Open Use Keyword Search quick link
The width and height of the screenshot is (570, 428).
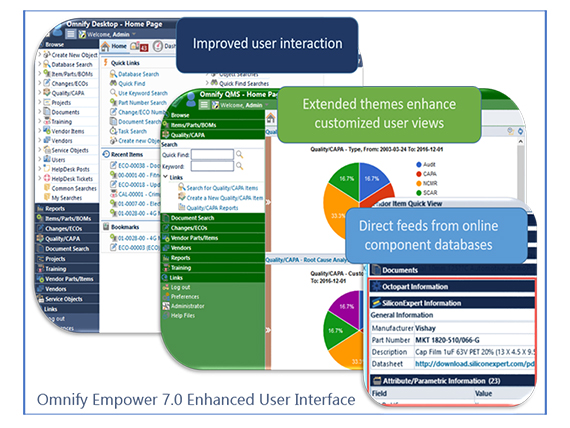point(143,93)
